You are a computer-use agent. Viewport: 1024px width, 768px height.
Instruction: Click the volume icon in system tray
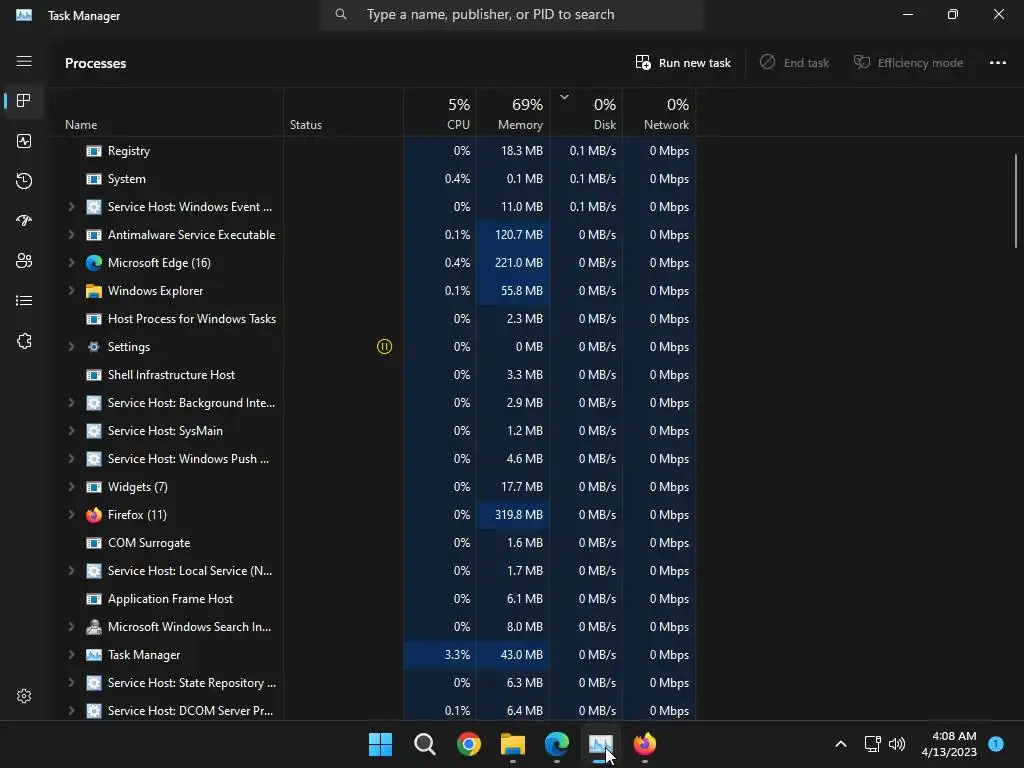(x=897, y=744)
